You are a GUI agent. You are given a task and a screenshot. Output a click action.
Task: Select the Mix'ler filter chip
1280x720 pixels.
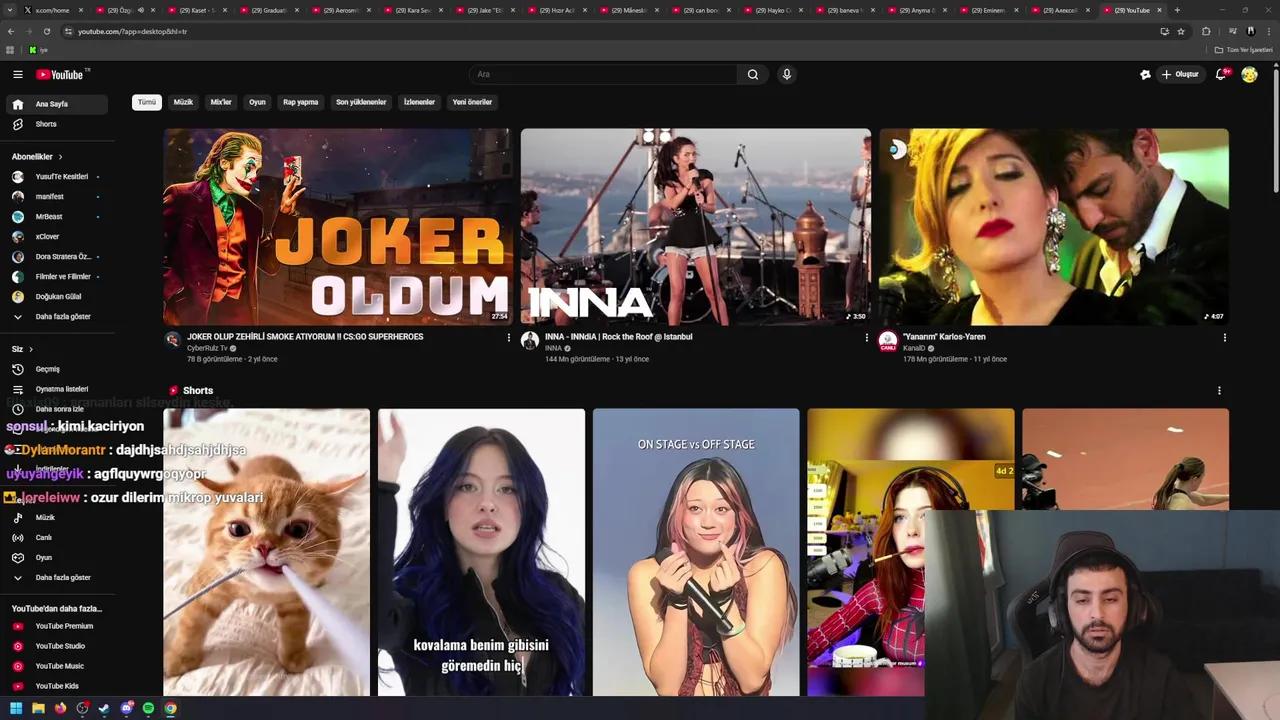click(x=221, y=102)
